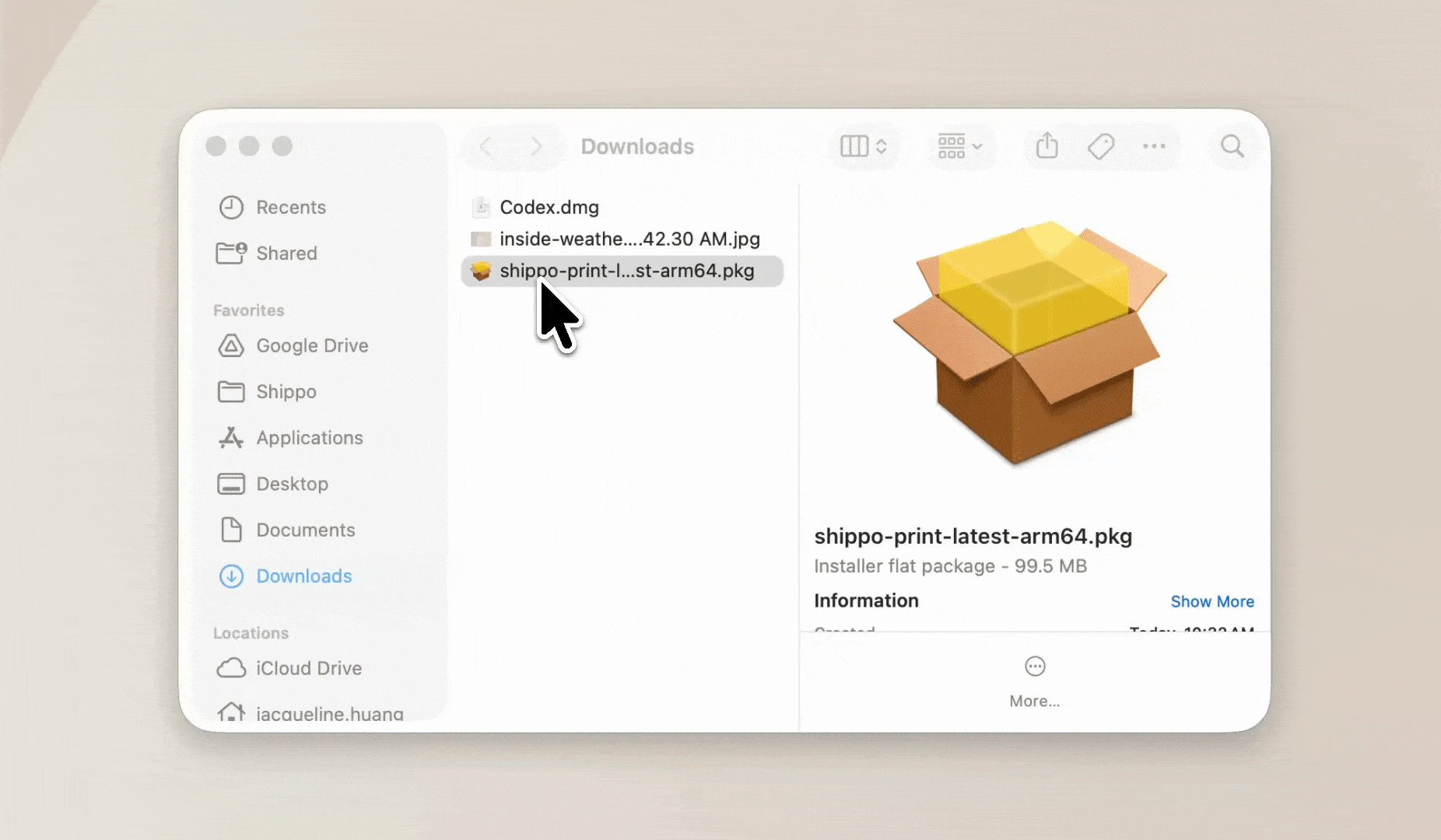Click the Tags toolbar icon
The width and height of the screenshot is (1441, 840).
(x=1101, y=146)
